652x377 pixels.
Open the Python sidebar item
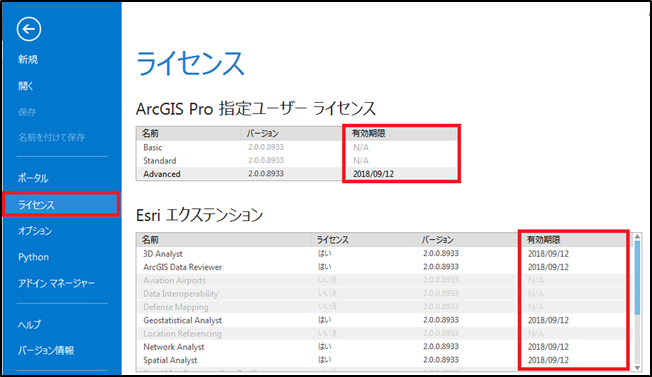pyautogui.click(x=33, y=257)
